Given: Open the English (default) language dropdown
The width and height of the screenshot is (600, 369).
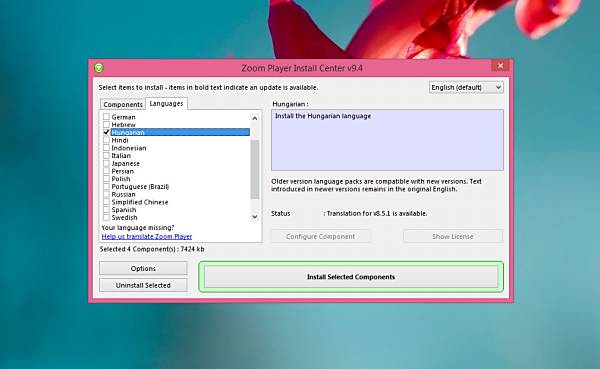Looking at the screenshot, I should [x=466, y=88].
